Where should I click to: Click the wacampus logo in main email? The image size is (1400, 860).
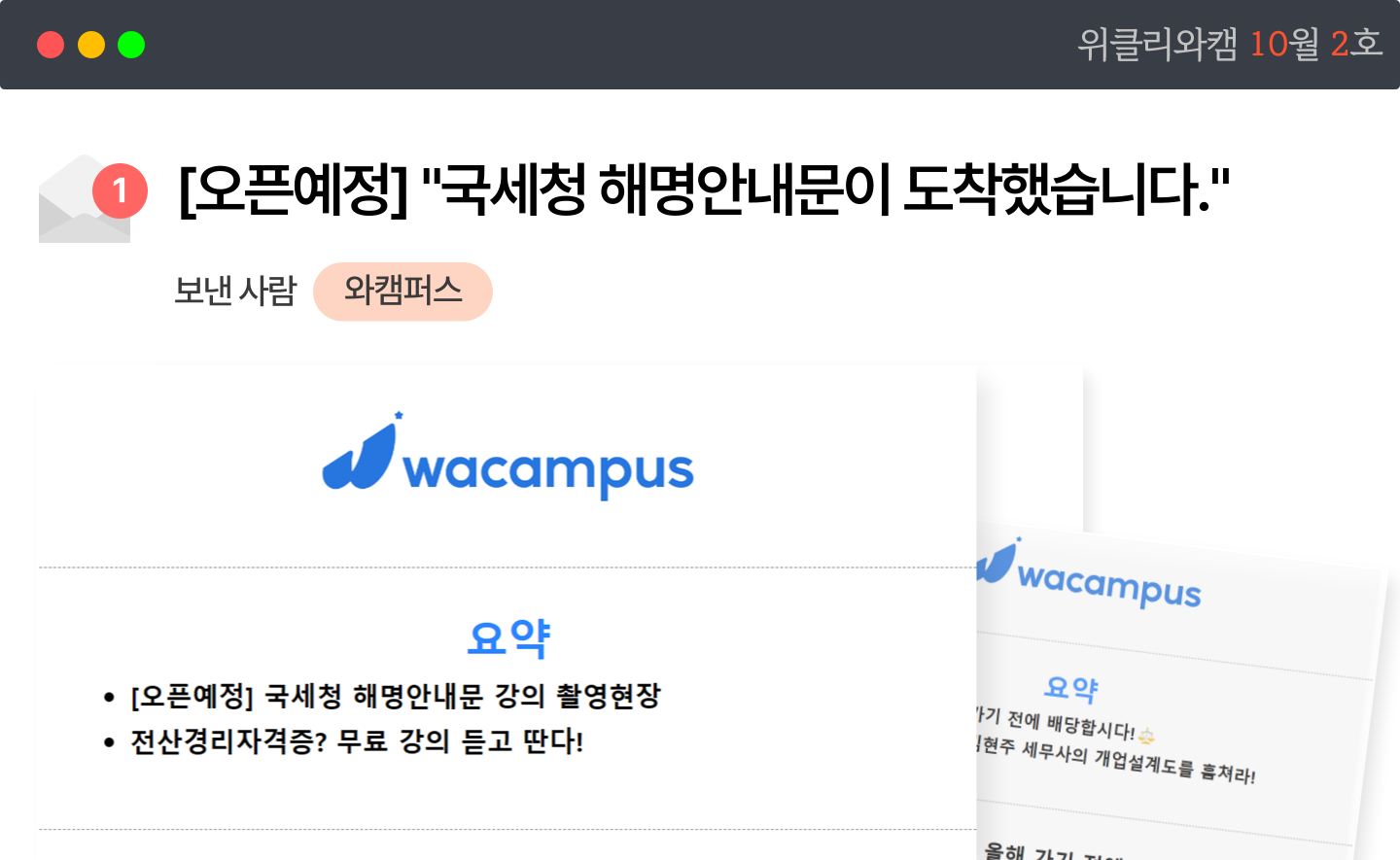[507, 456]
